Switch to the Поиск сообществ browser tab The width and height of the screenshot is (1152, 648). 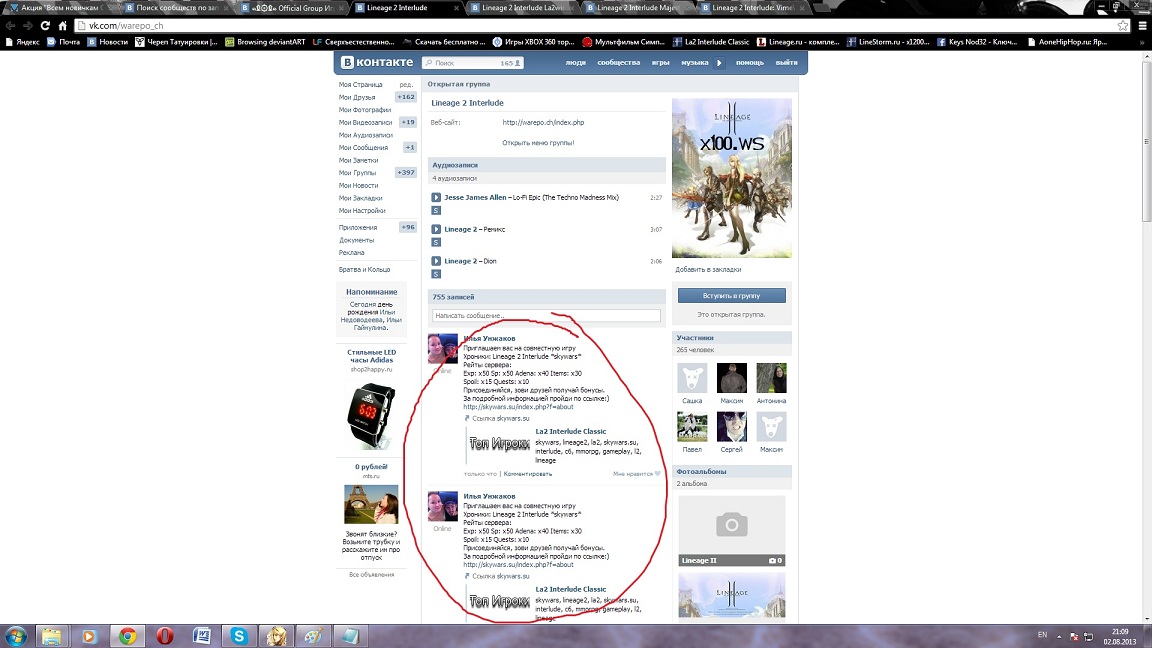(x=176, y=8)
